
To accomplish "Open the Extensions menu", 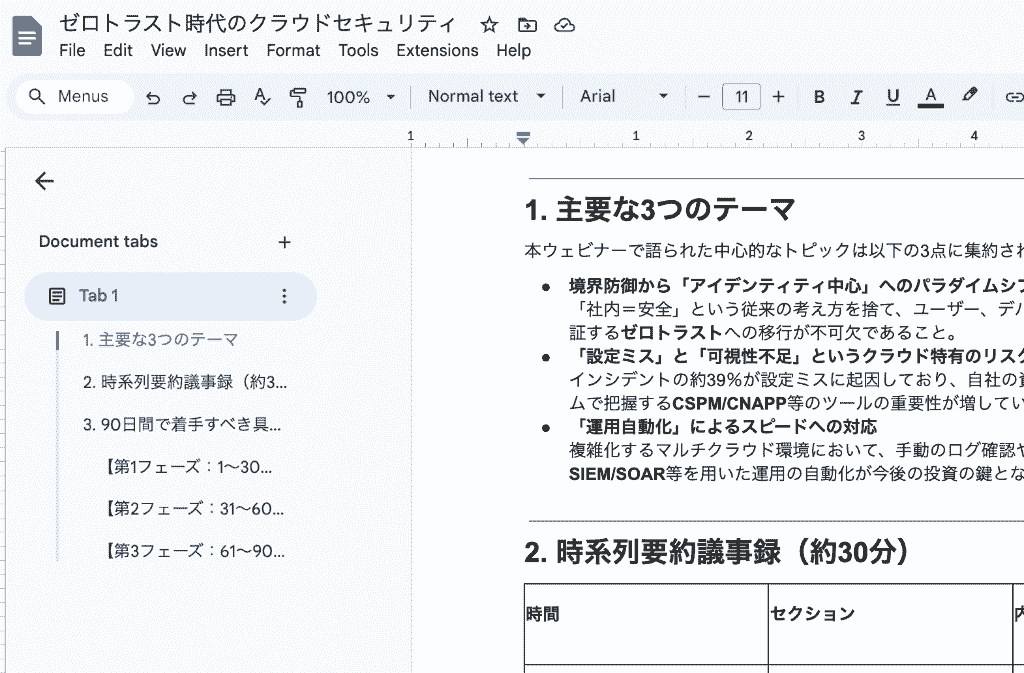I will click(x=437, y=50).
